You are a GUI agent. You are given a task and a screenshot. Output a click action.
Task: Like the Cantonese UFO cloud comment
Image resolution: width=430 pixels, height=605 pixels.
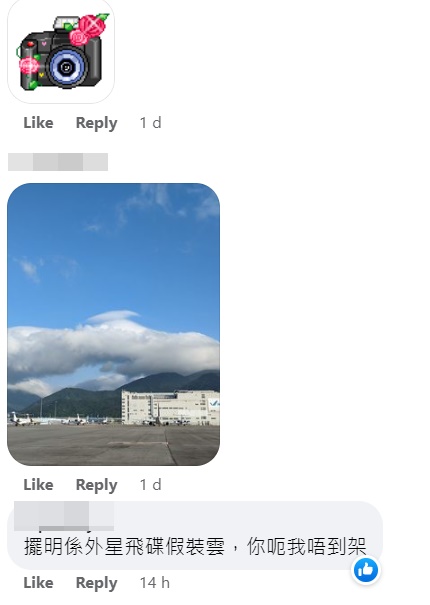pos(38,583)
